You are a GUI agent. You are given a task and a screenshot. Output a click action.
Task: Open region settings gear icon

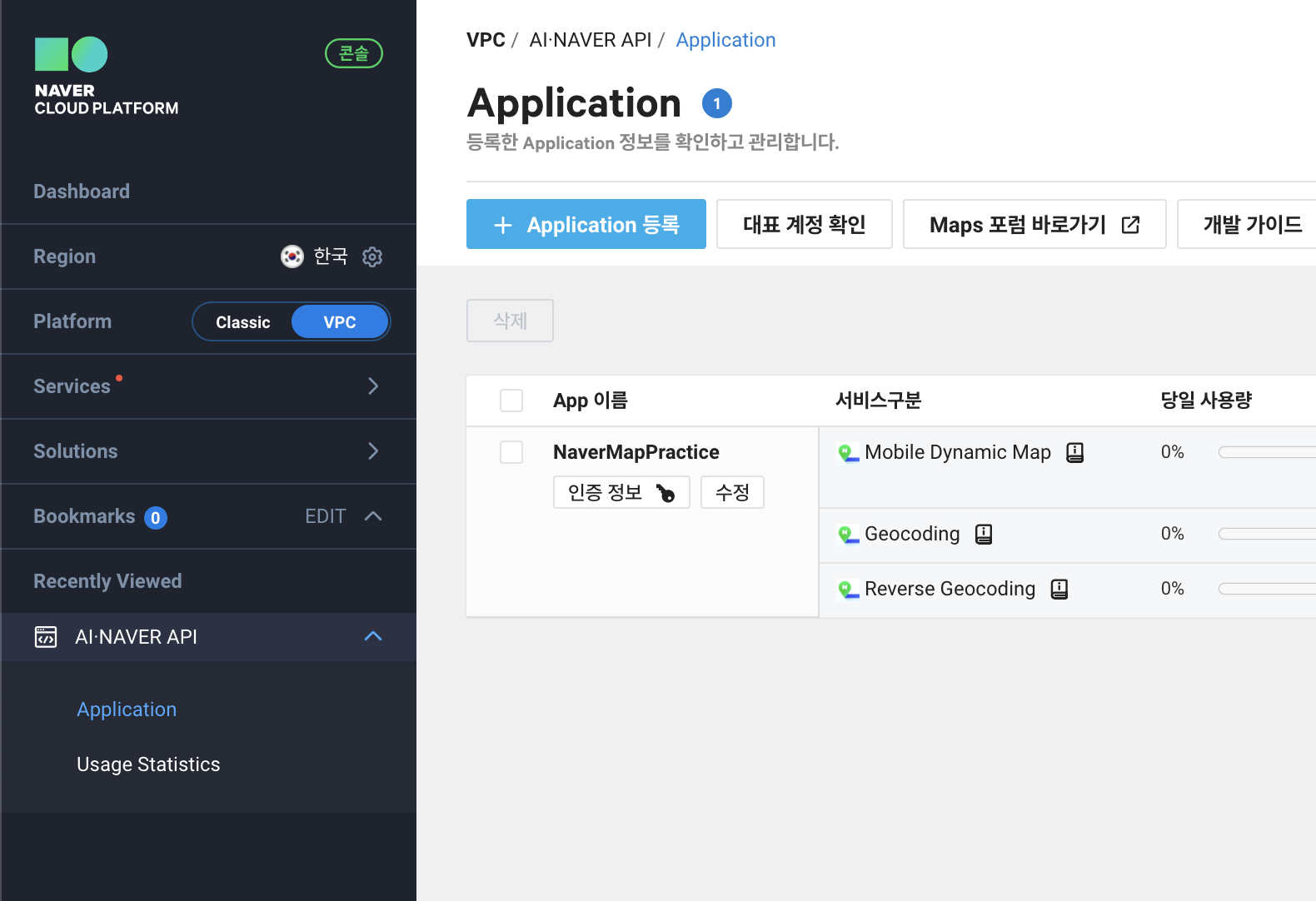pyautogui.click(x=372, y=256)
